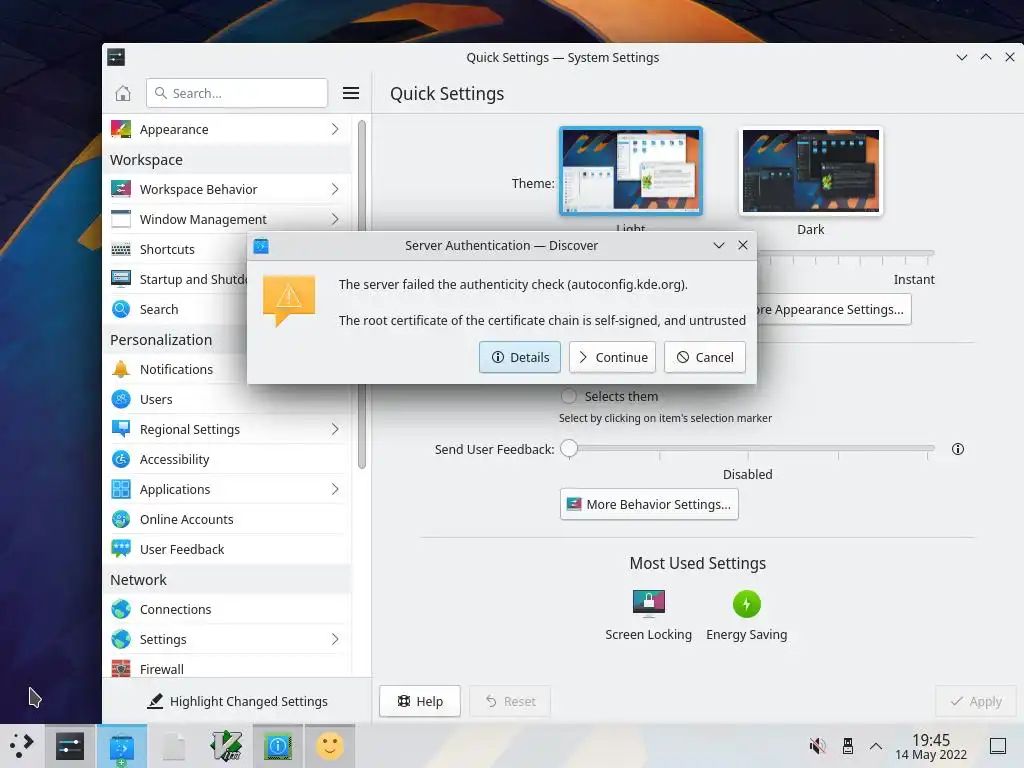Select the Light theme thumbnail
The height and width of the screenshot is (768, 1024).
[x=631, y=171]
